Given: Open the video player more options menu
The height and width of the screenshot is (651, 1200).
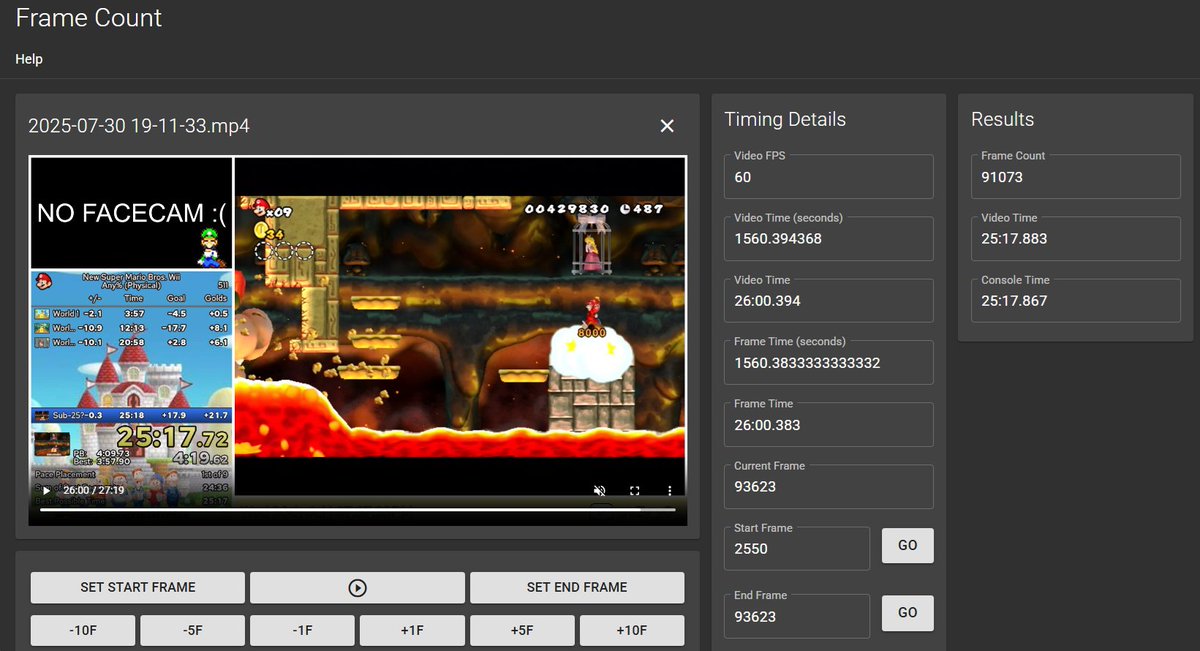Looking at the screenshot, I should coord(670,491).
